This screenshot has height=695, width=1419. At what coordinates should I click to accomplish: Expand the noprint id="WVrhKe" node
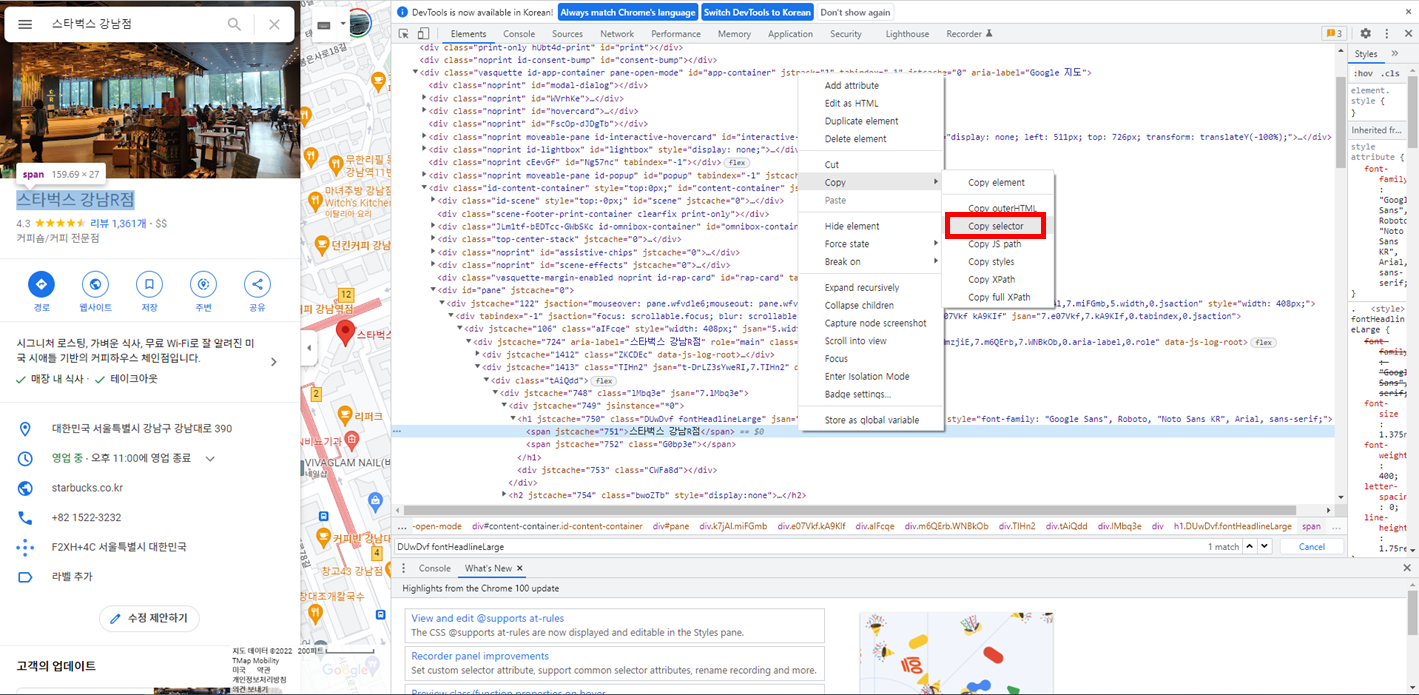tap(426, 99)
